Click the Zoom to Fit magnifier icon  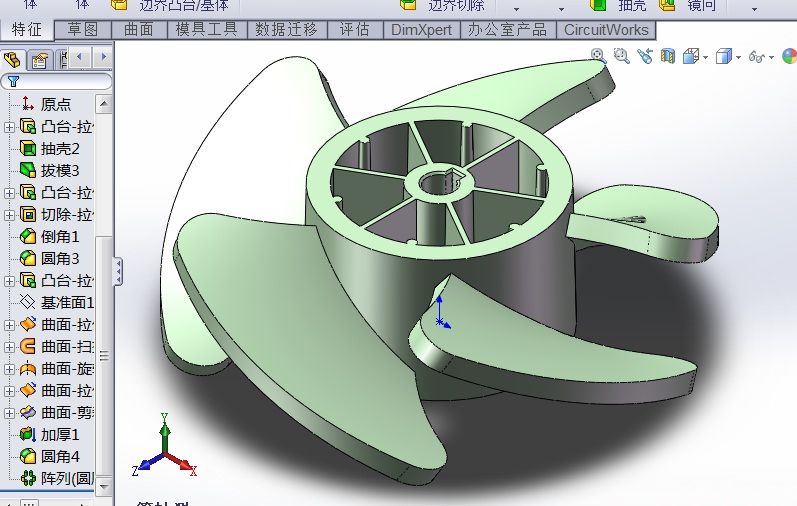pyautogui.click(x=598, y=55)
